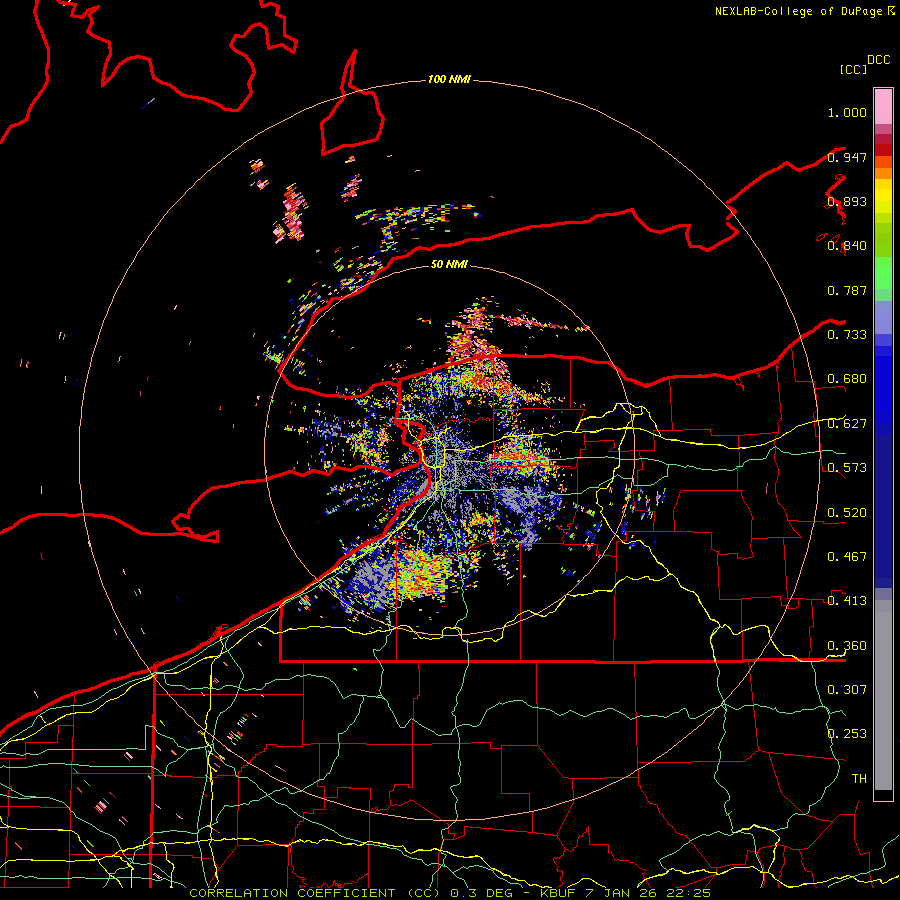The height and width of the screenshot is (900, 900).
Task: Click the DCC product code label
Action: pyautogui.click(x=878, y=60)
